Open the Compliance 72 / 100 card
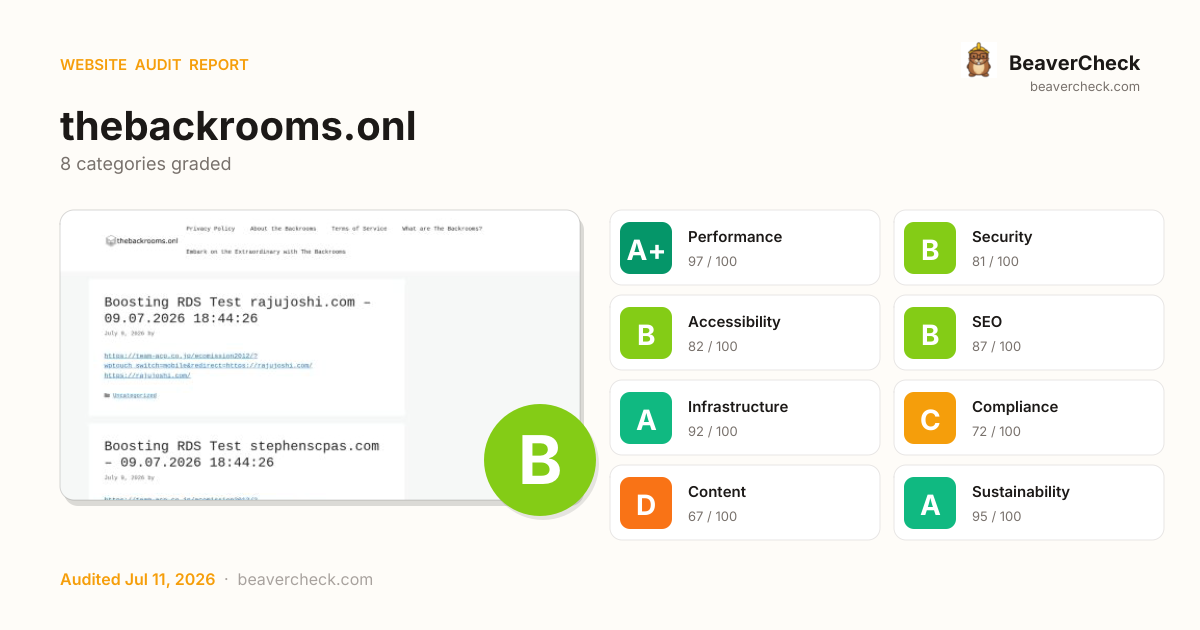1200x630 pixels. [1029, 418]
